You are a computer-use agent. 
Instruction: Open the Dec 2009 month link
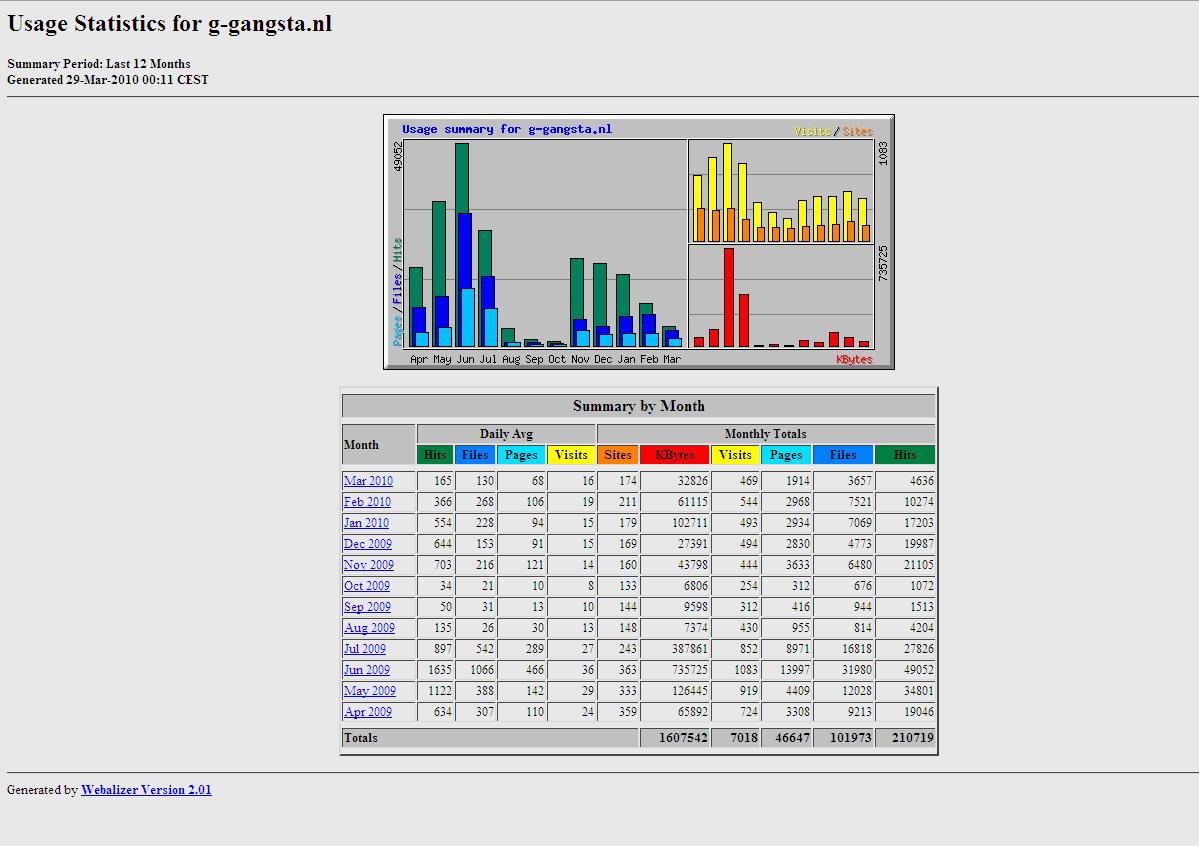pos(368,544)
